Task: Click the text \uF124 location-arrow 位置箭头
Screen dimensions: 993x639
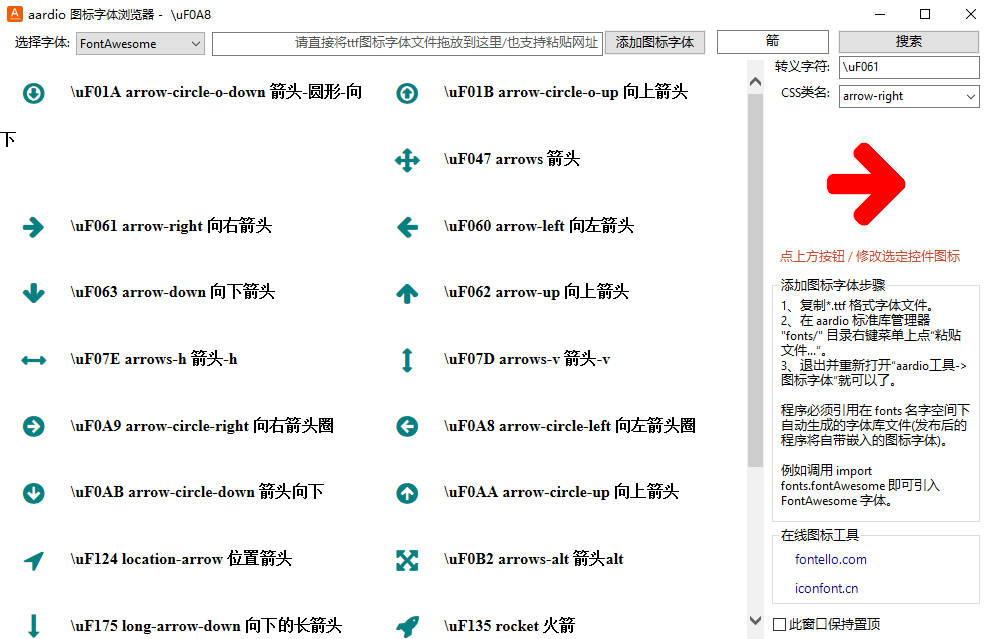Action: [x=181, y=559]
